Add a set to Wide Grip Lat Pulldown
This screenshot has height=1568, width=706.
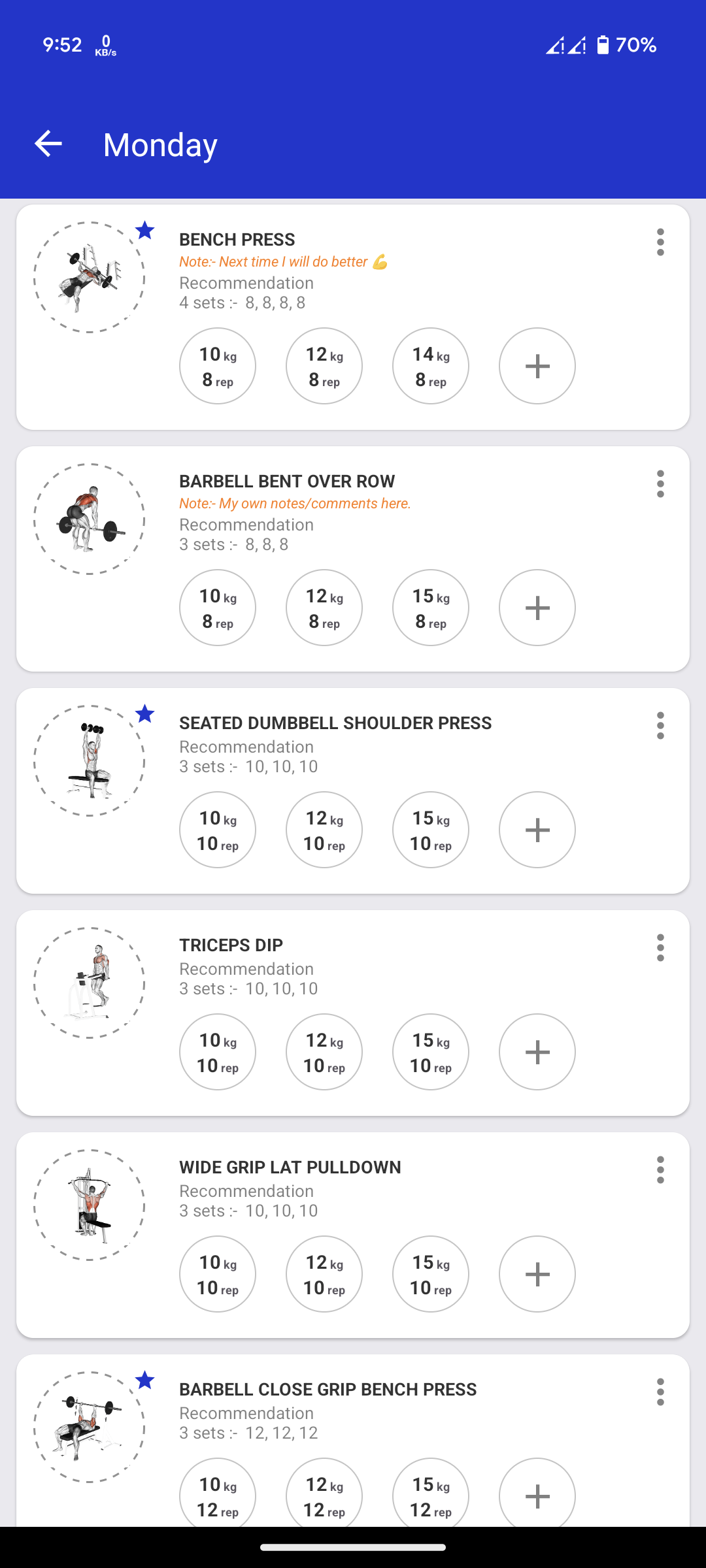coord(537,1274)
